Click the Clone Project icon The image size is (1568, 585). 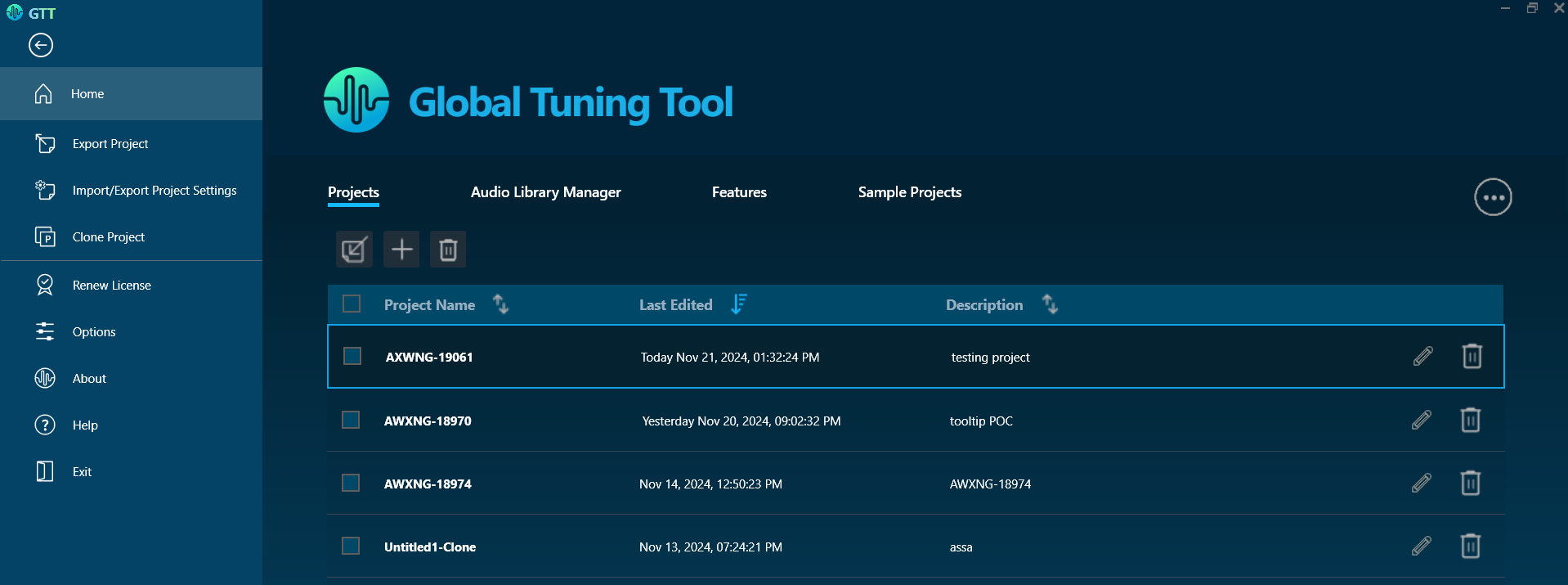coord(45,237)
